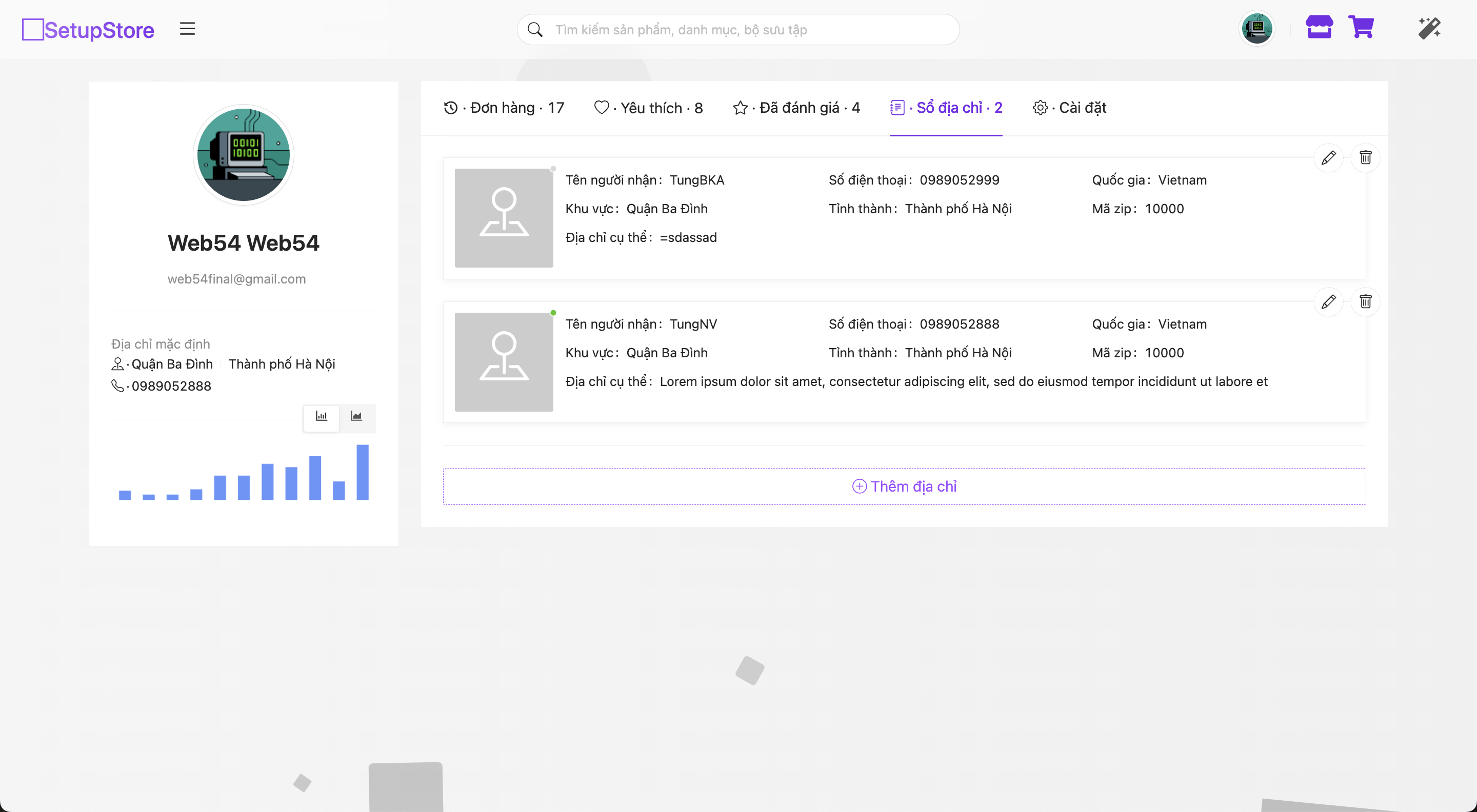Switch to bar chart view
Viewport: 1477px width, 812px height.
coord(321,417)
